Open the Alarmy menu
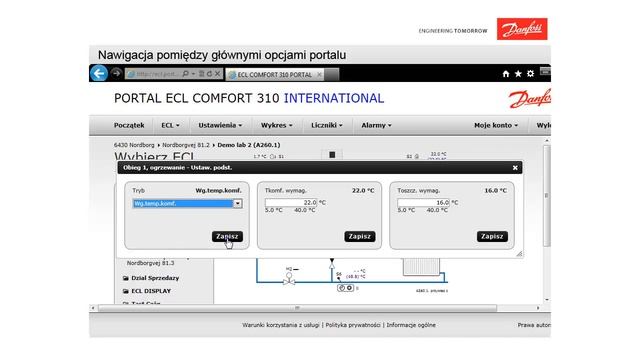The height and width of the screenshot is (360, 640). (x=376, y=125)
